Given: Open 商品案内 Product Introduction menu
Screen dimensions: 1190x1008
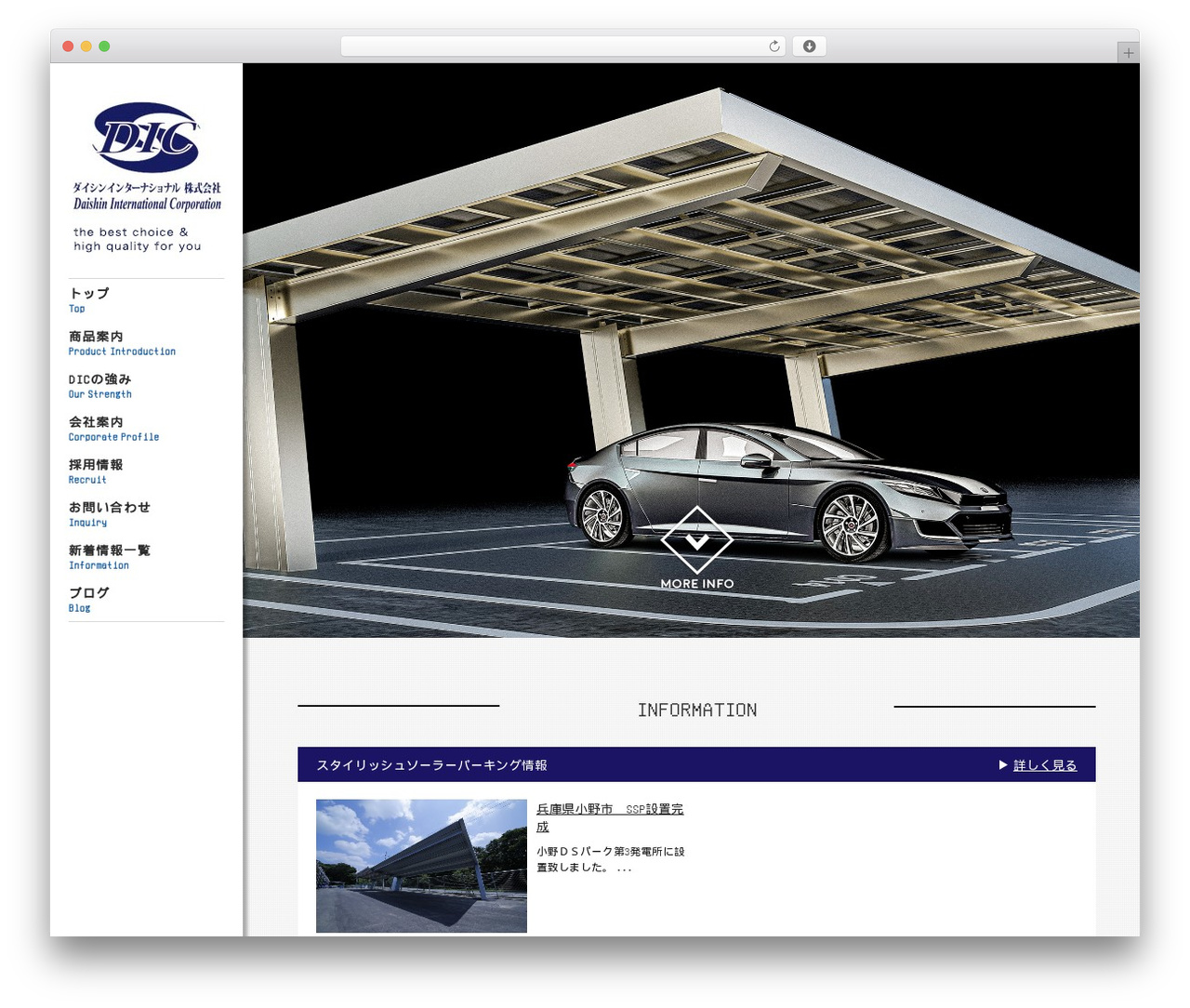Looking at the screenshot, I should 122,343.
